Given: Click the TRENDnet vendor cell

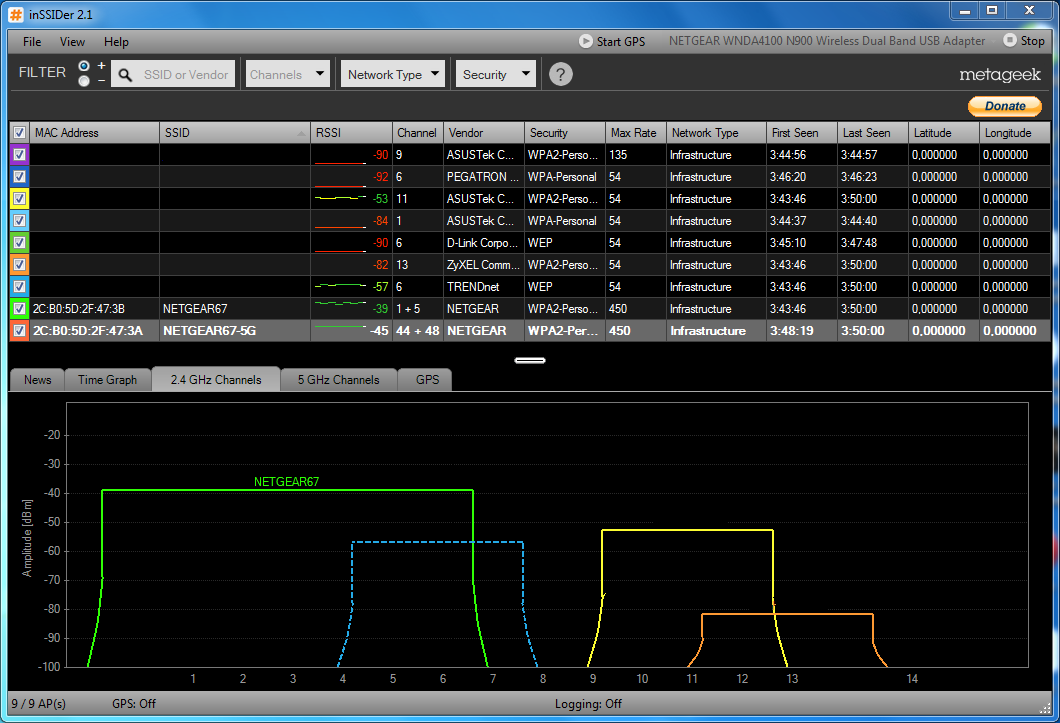Looking at the screenshot, I should point(483,287).
